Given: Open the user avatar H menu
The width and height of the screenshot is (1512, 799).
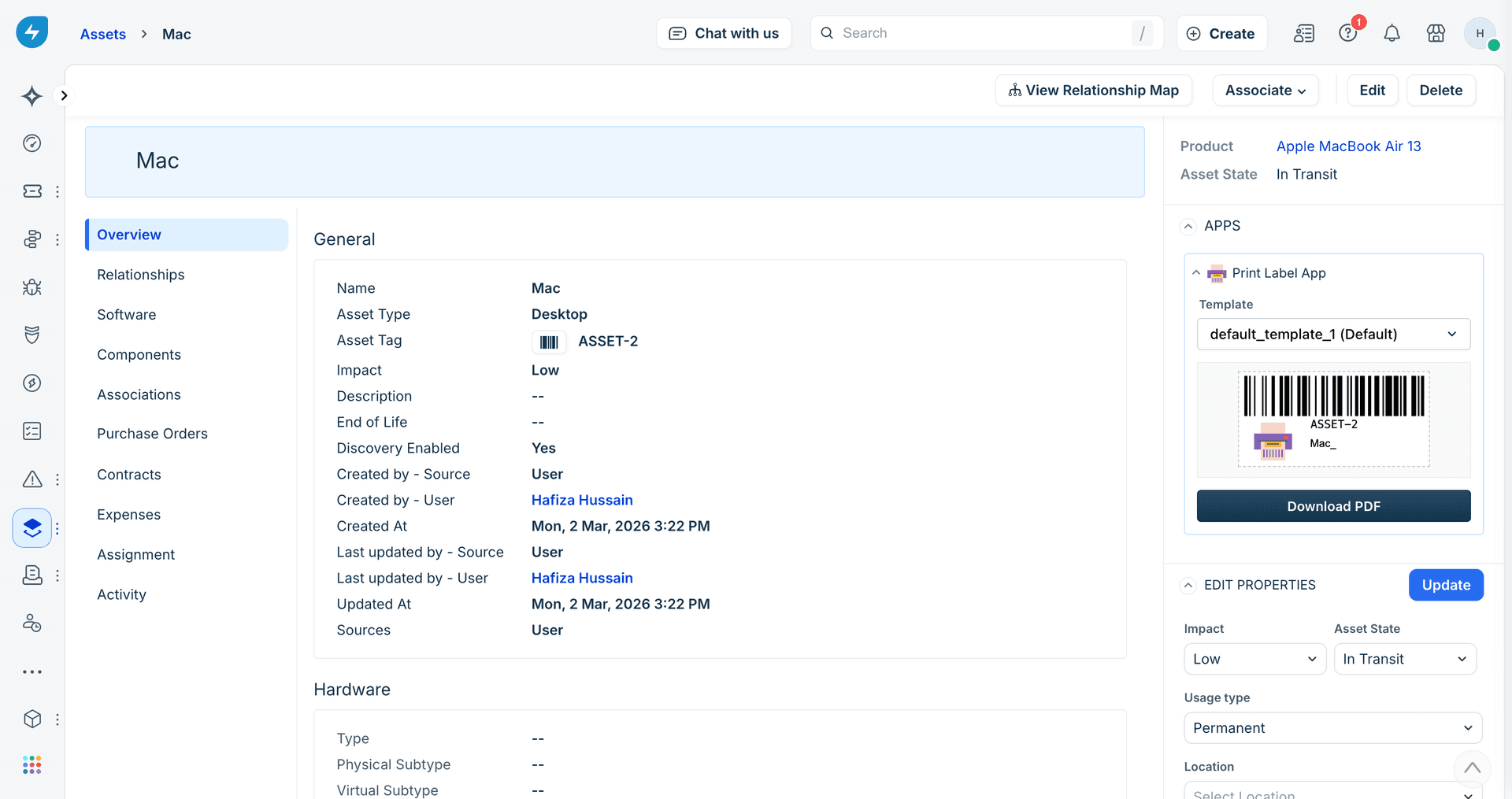Looking at the screenshot, I should [1480, 33].
